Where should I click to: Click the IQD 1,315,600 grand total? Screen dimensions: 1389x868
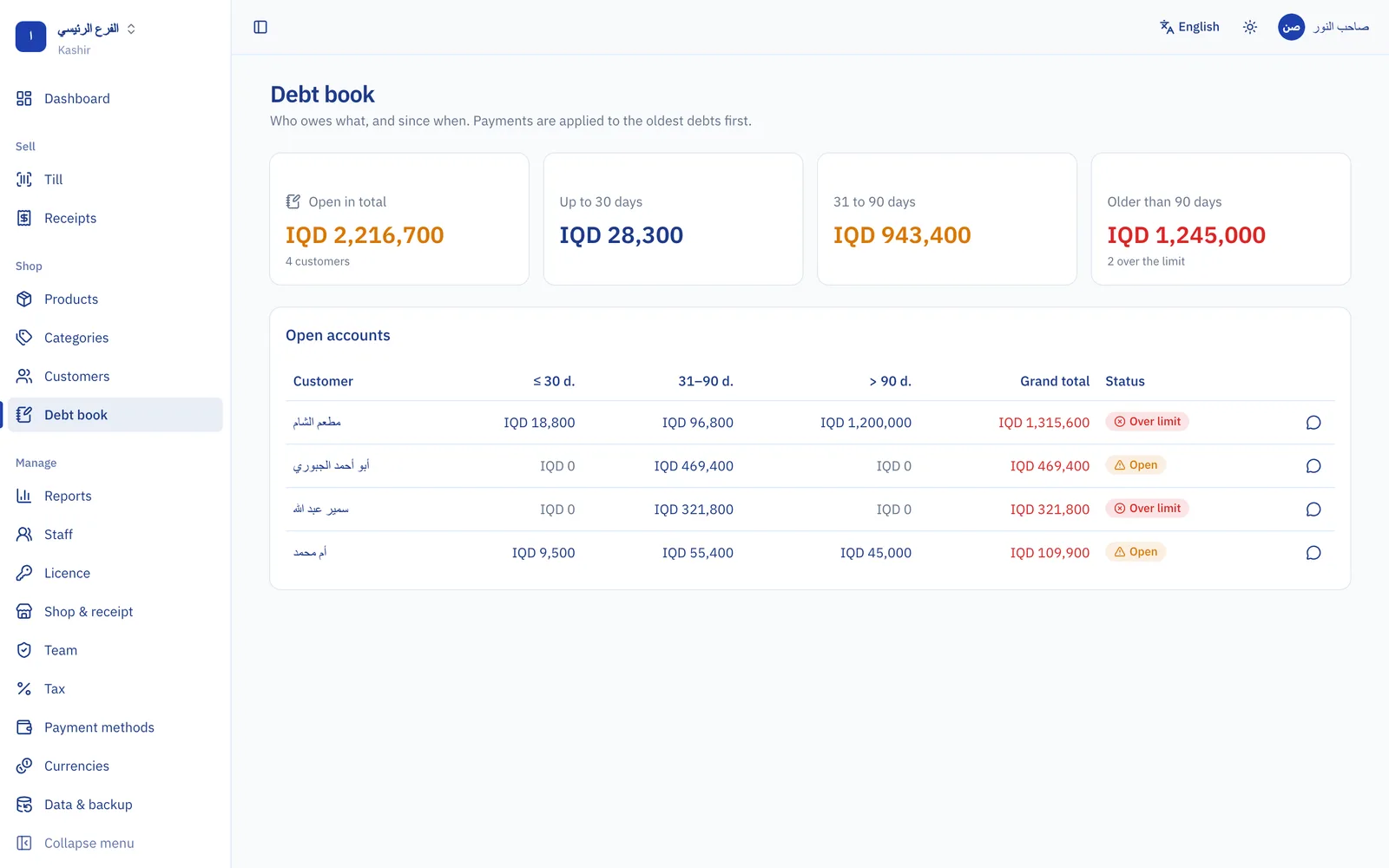click(1043, 423)
